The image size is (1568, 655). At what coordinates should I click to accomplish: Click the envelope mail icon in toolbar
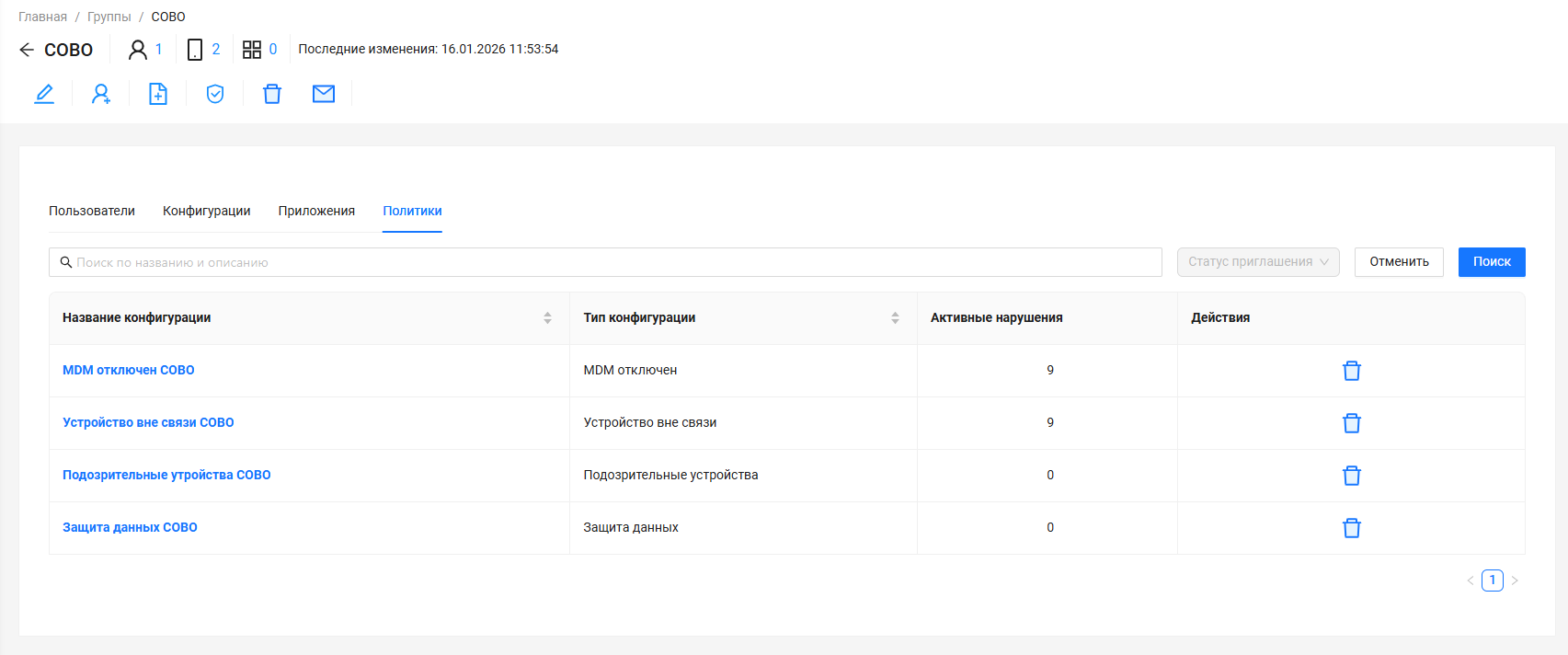click(324, 94)
